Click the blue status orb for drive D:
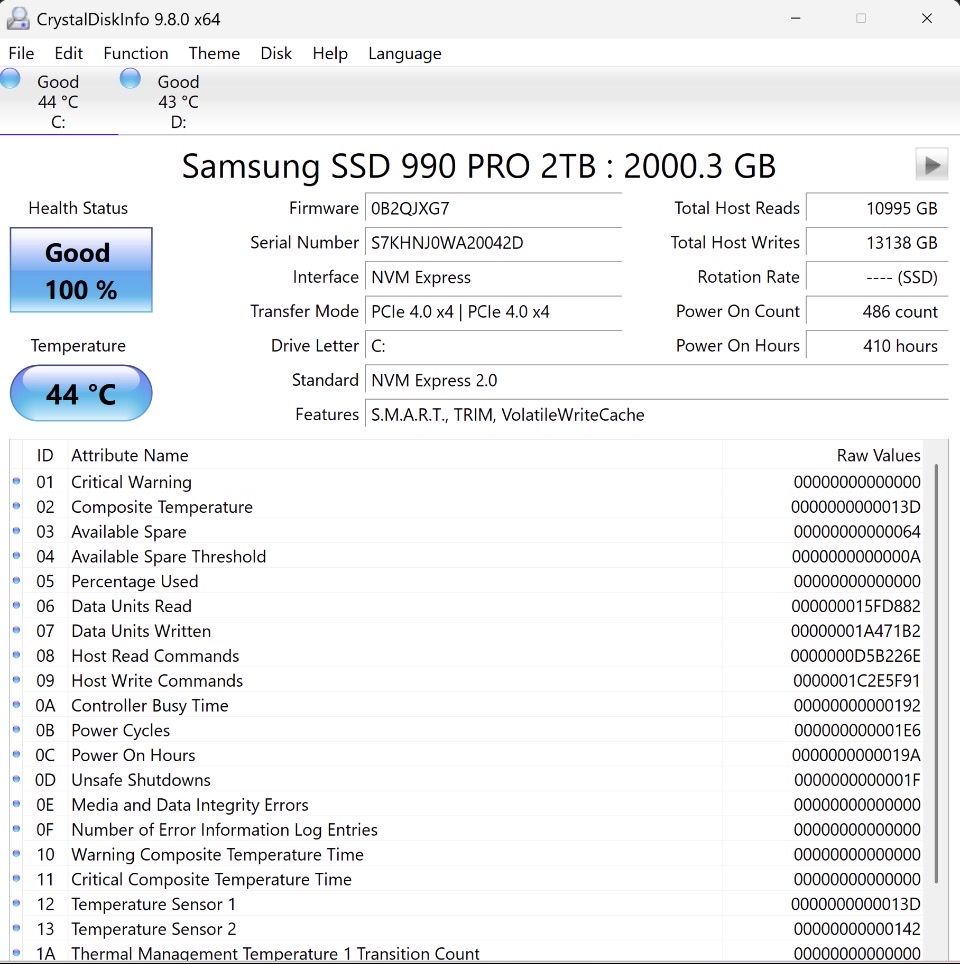The width and height of the screenshot is (960, 964). [x=130, y=79]
